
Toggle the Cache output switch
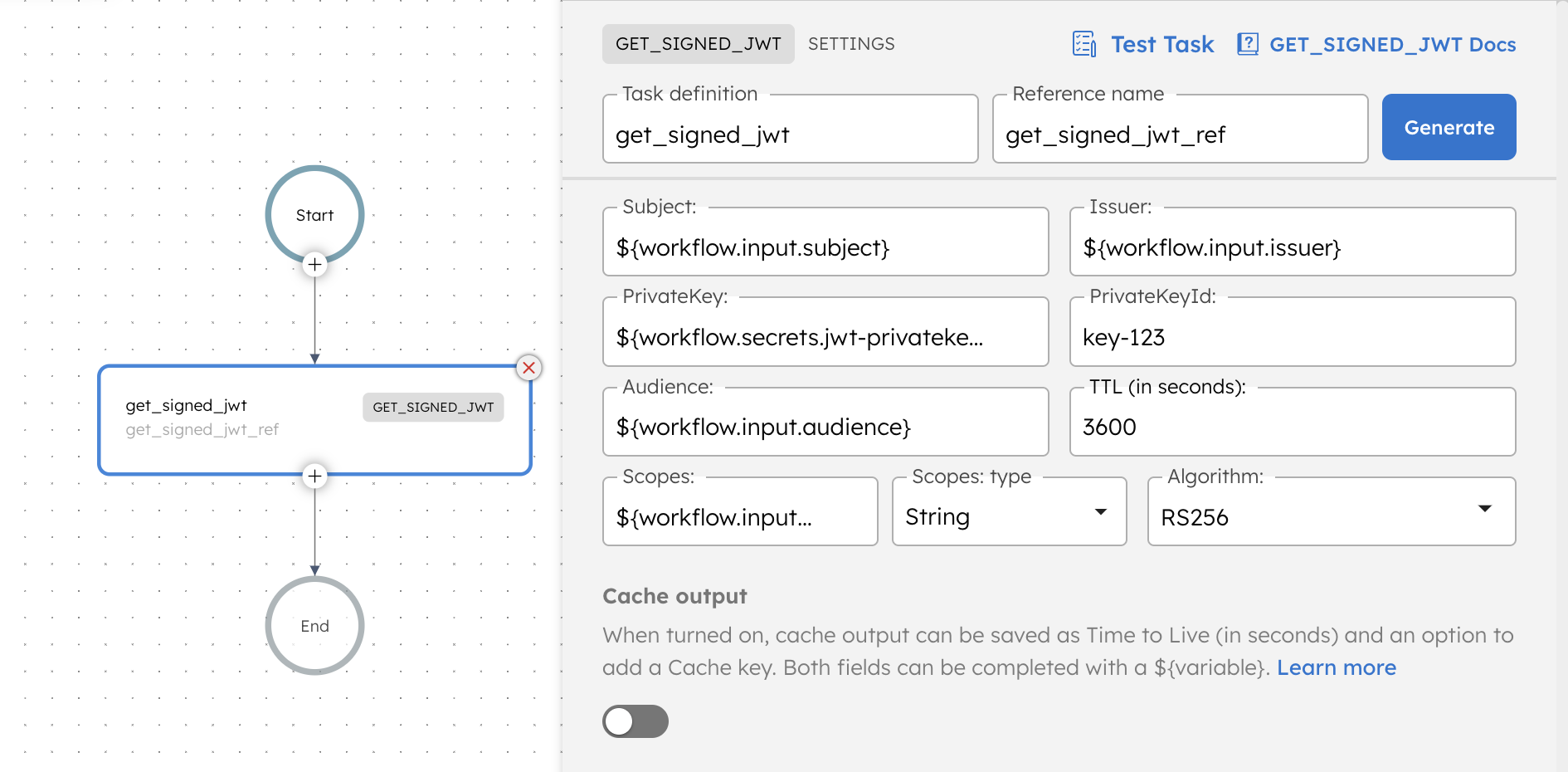[635, 721]
